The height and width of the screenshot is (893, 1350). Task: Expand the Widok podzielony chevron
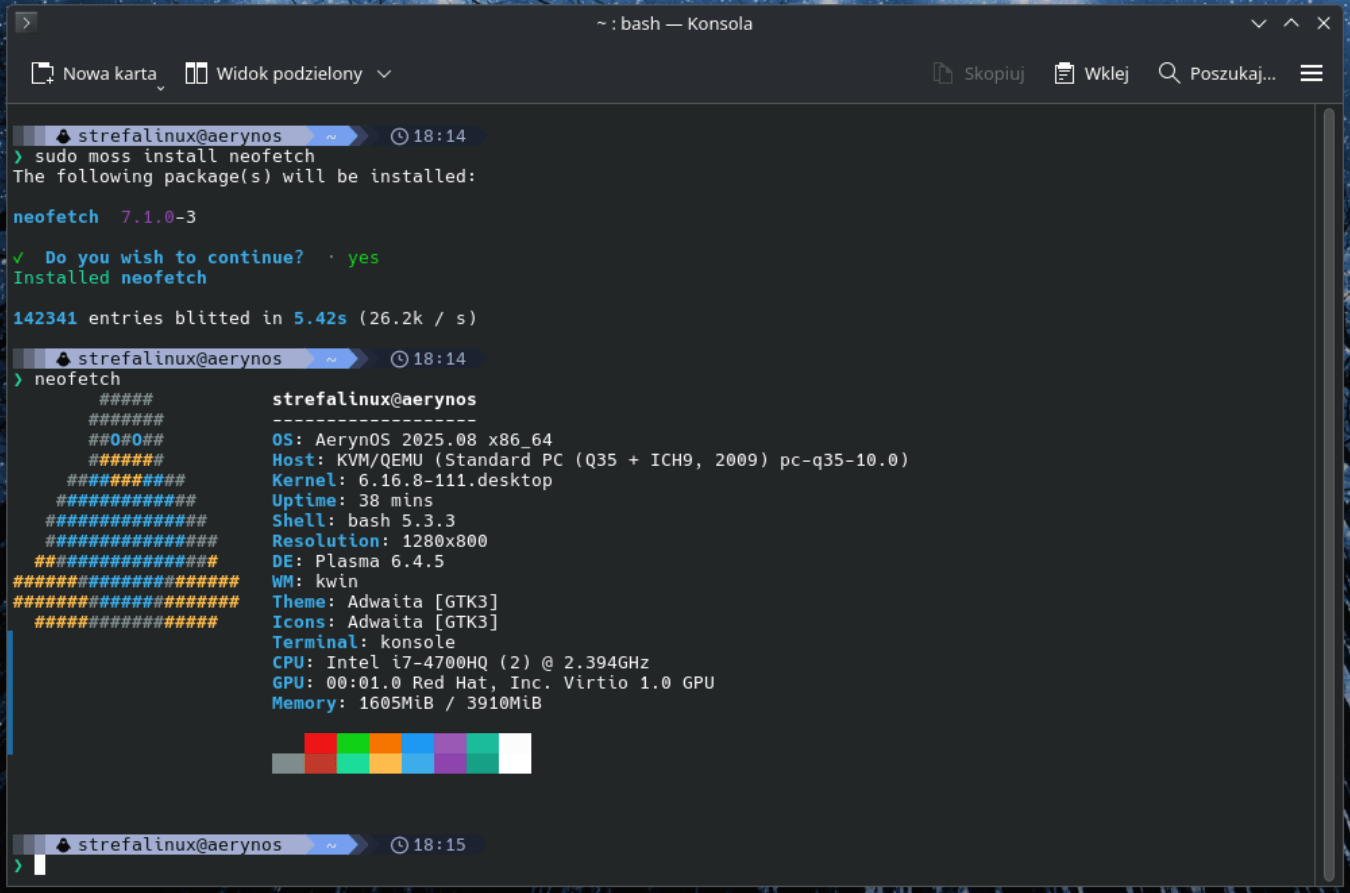[x=384, y=73]
